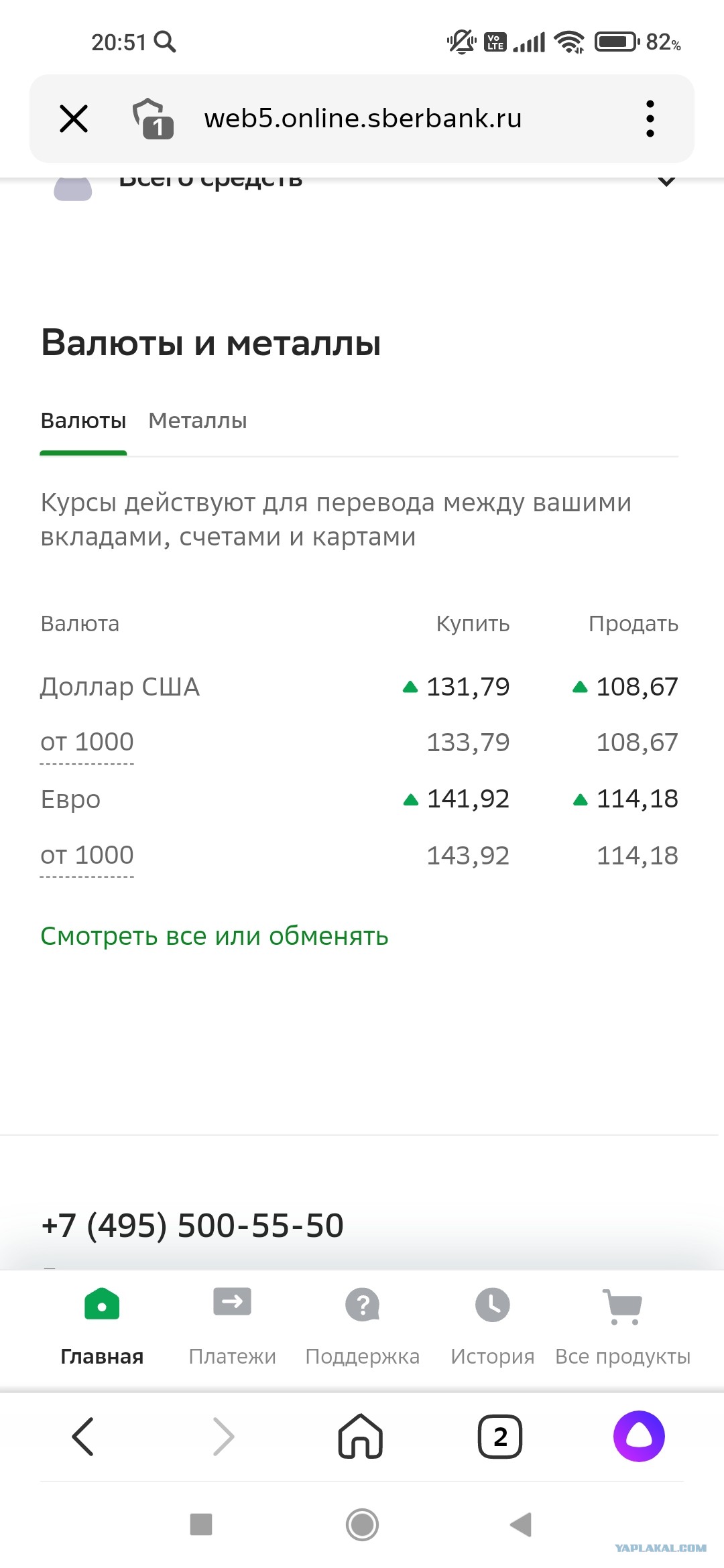Open 'Смотреть все или обменять' link
The height and width of the screenshot is (1568, 724).
point(215,936)
